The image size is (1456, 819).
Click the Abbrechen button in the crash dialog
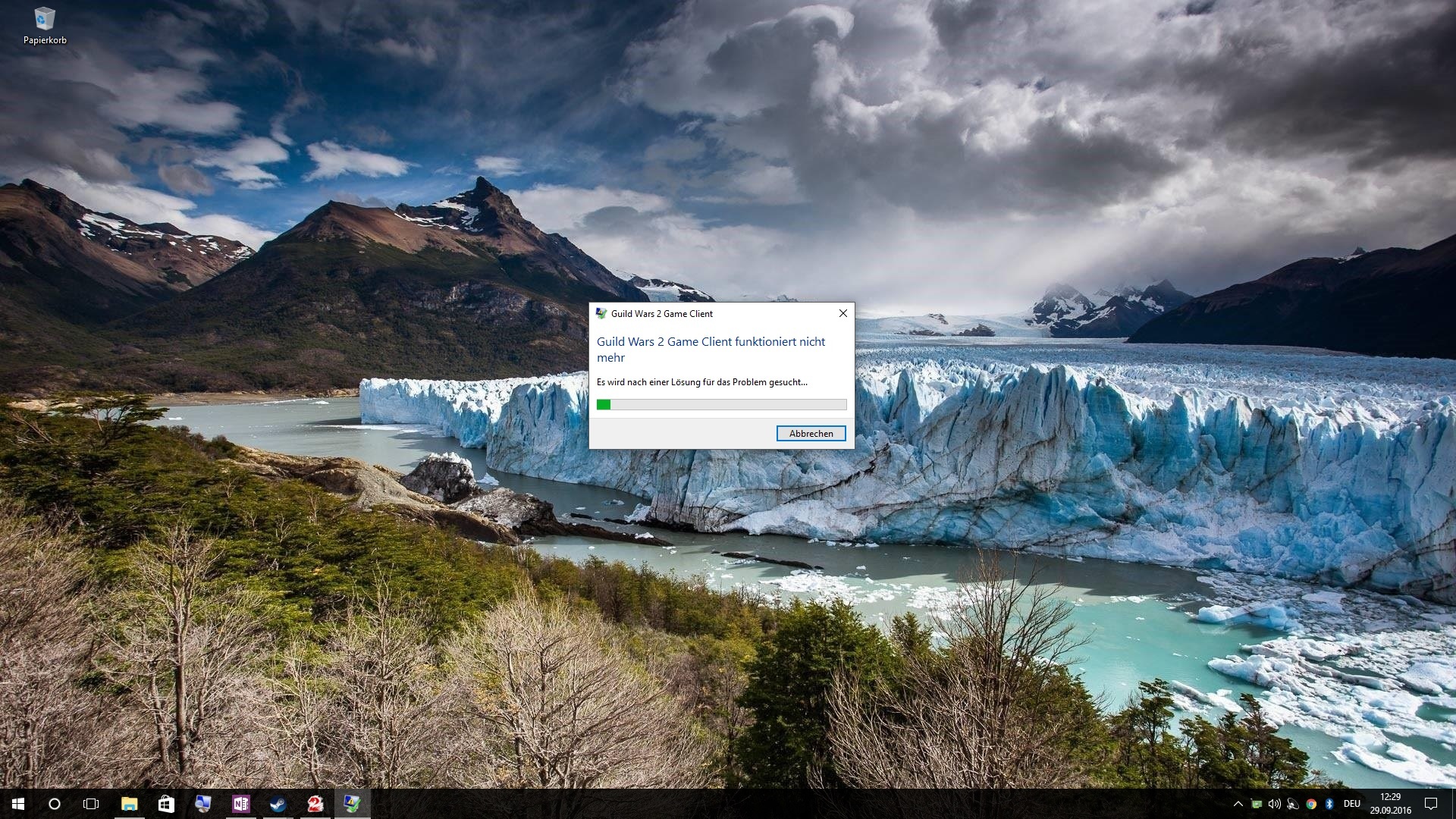tap(811, 433)
